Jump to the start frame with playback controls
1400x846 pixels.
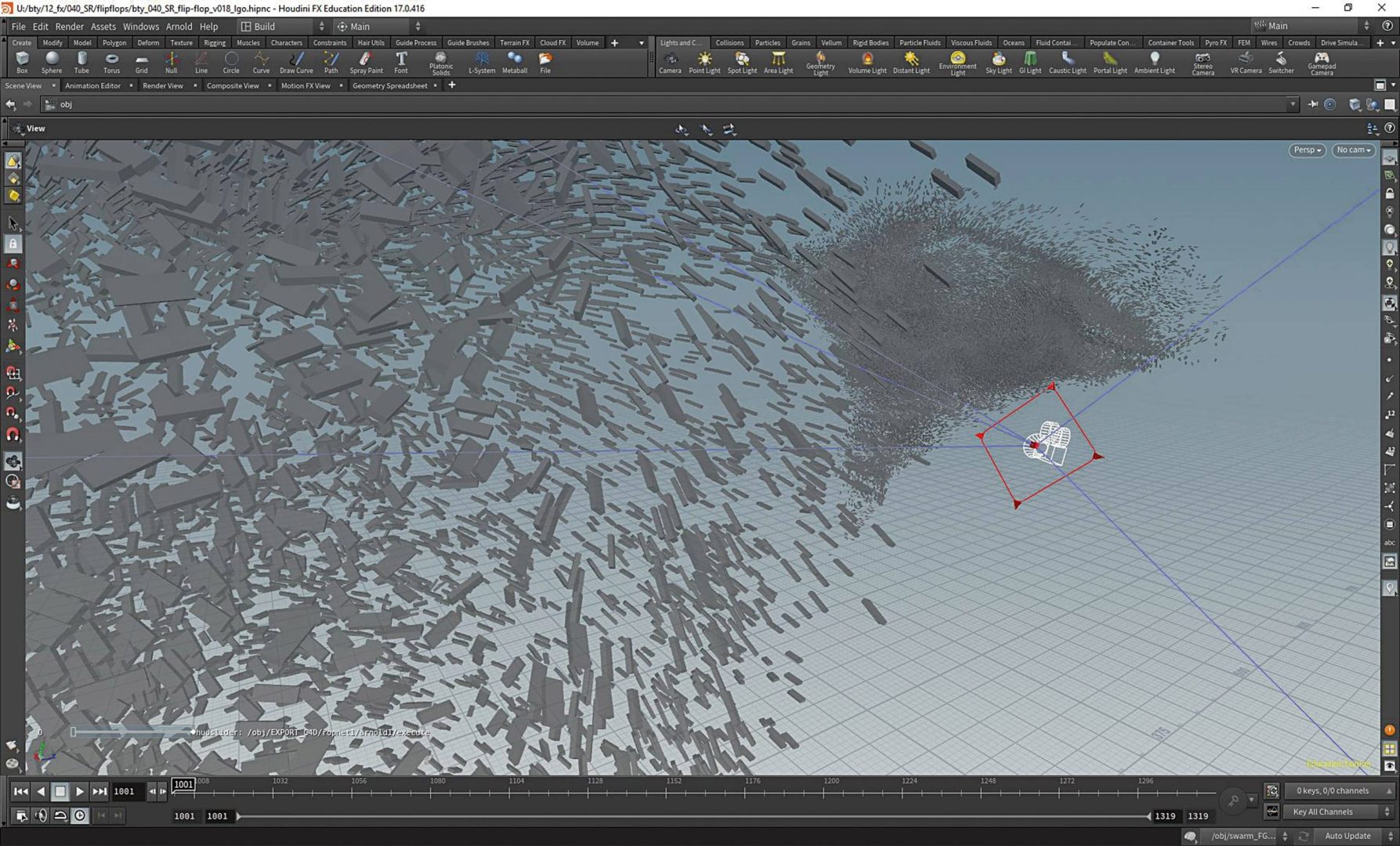coord(21,791)
